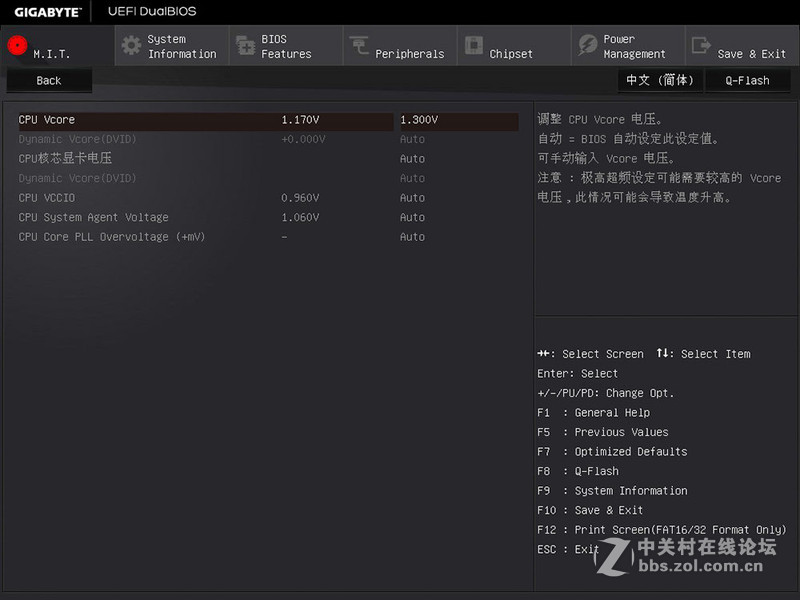
Task: Switch to BIOS Features tab
Action: 286,46
